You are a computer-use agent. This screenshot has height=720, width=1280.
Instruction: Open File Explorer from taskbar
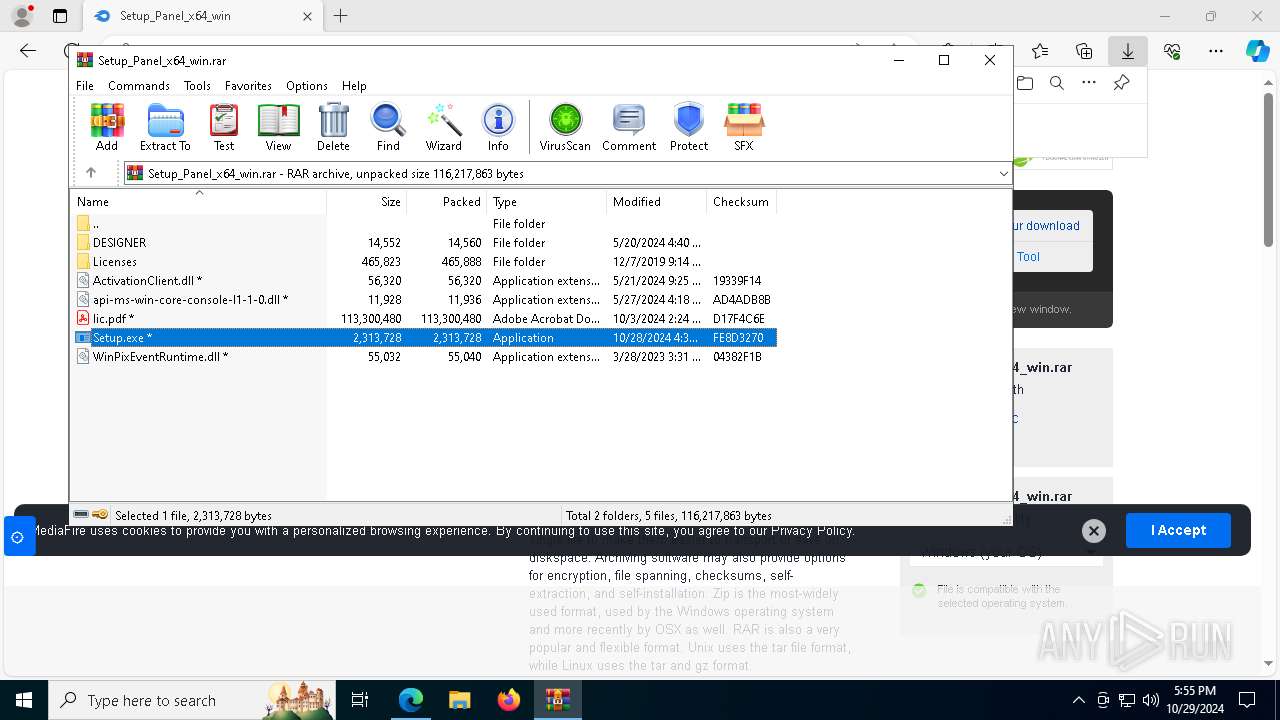click(460, 700)
